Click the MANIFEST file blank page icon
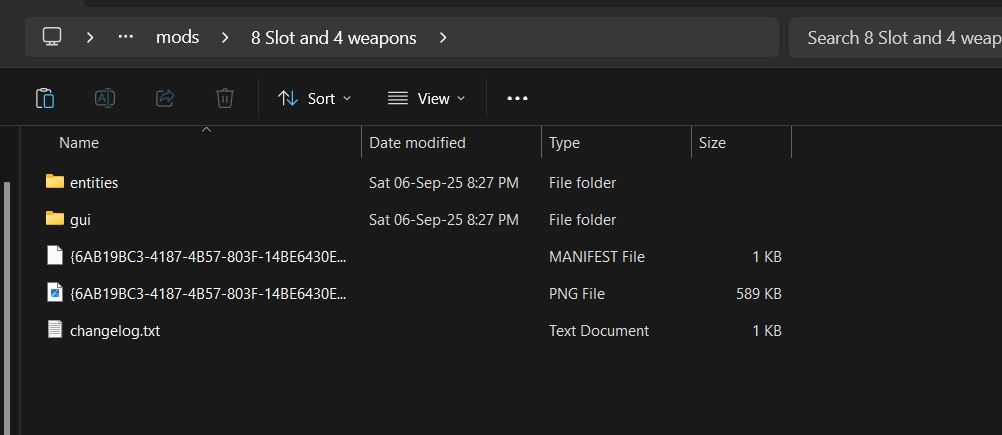The height and width of the screenshot is (435, 1002). (x=56, y=256)
